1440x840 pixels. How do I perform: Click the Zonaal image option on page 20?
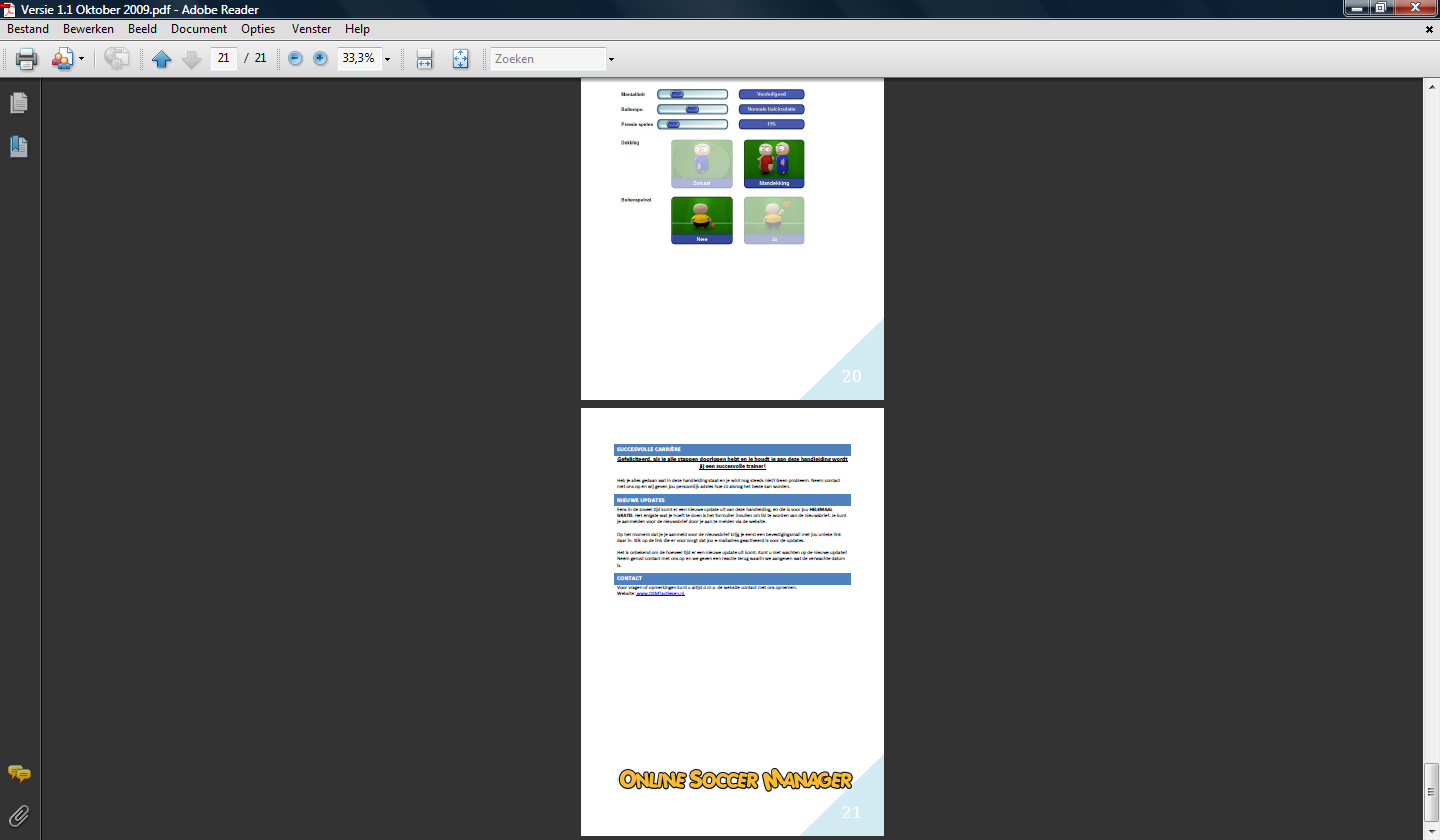701,163
